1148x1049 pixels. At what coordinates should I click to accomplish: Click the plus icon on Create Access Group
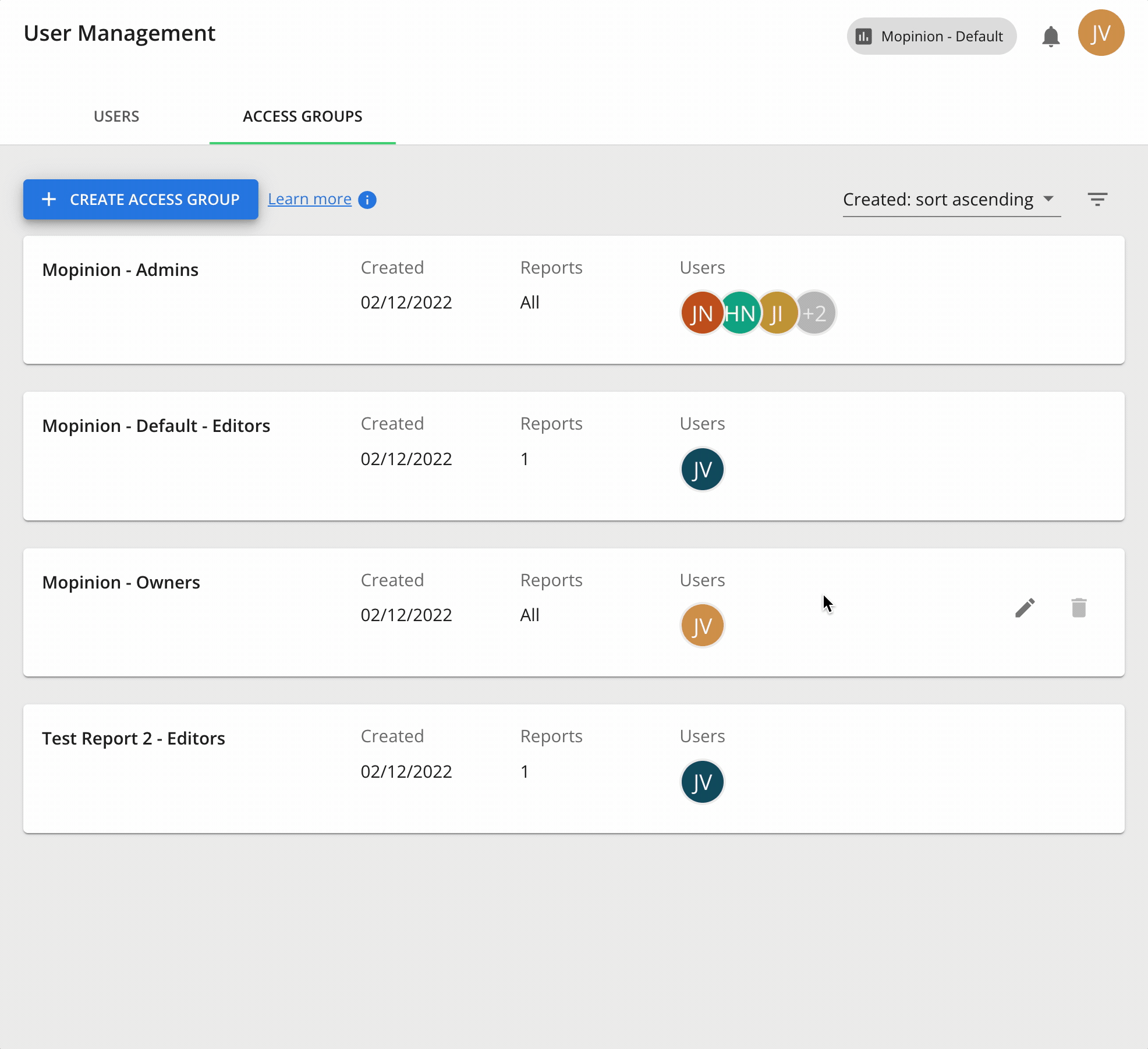pyautogui.click(x=48, y=199)
